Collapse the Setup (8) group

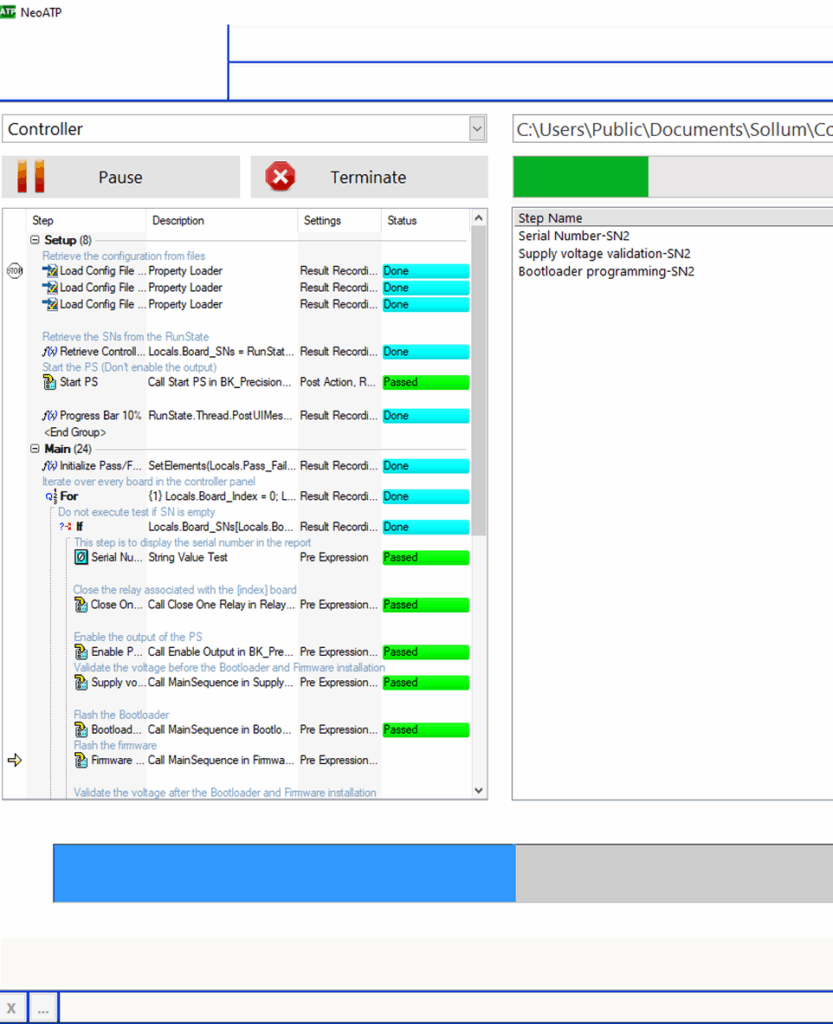tap(35, 240)
